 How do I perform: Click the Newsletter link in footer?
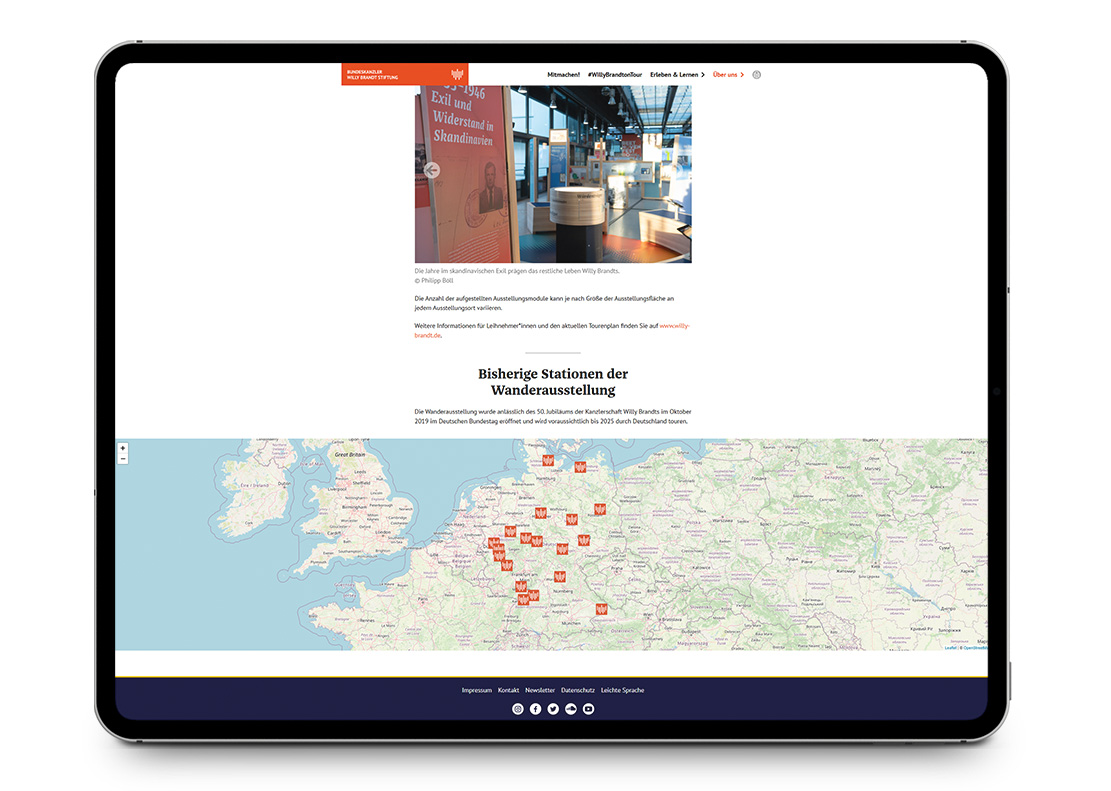click(x=540, y=690)
